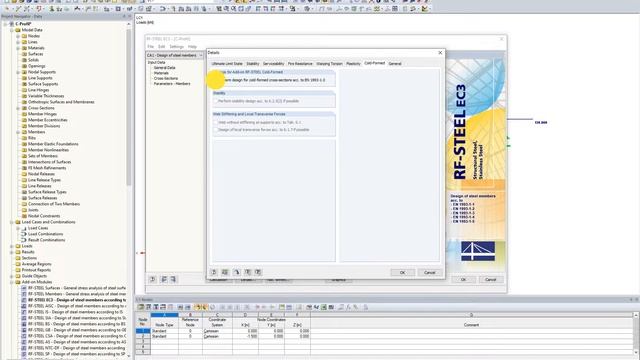Click Cancel in the Details dialog

point(429,273)
